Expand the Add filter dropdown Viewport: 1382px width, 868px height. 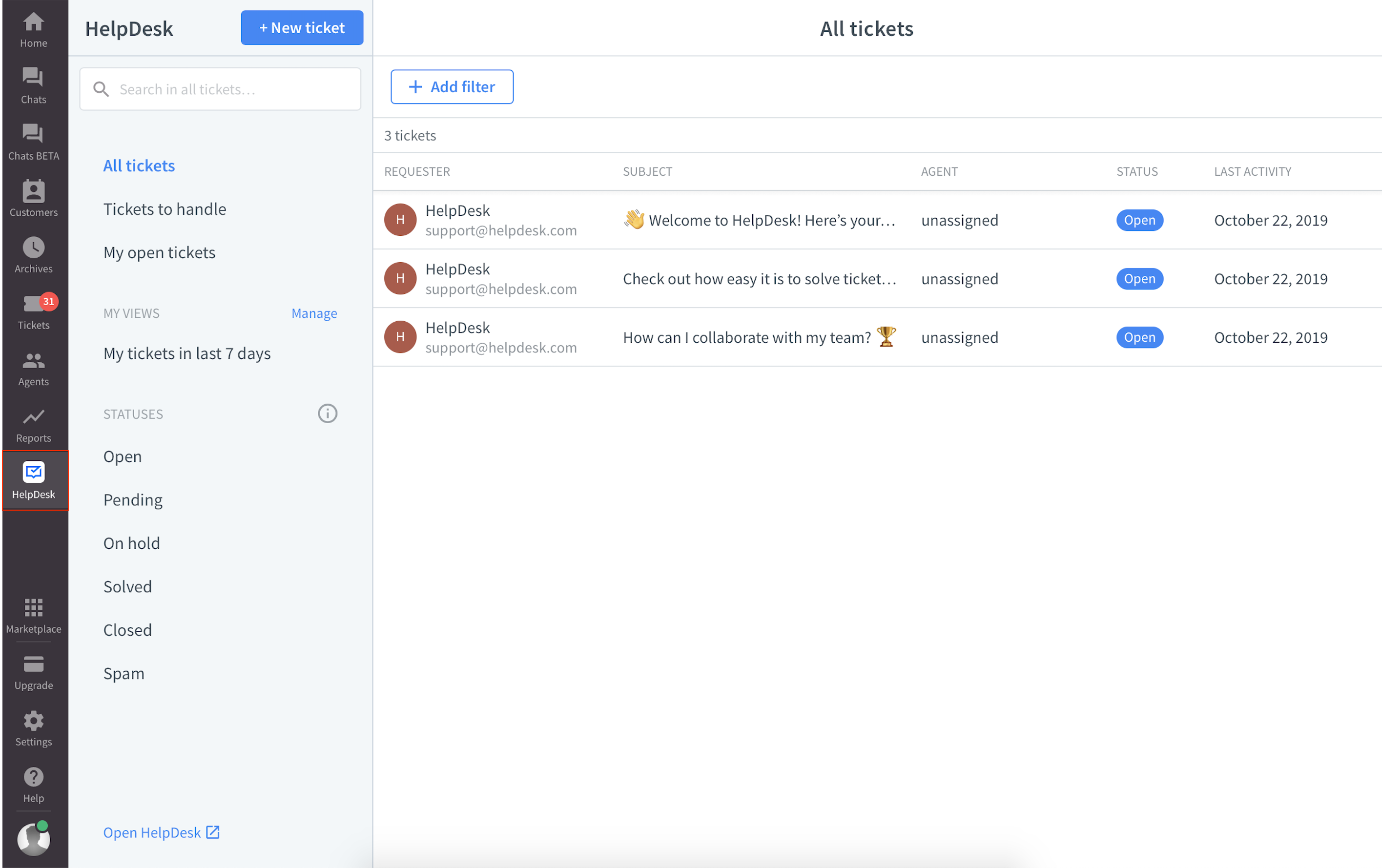click(x=451, y=86)
